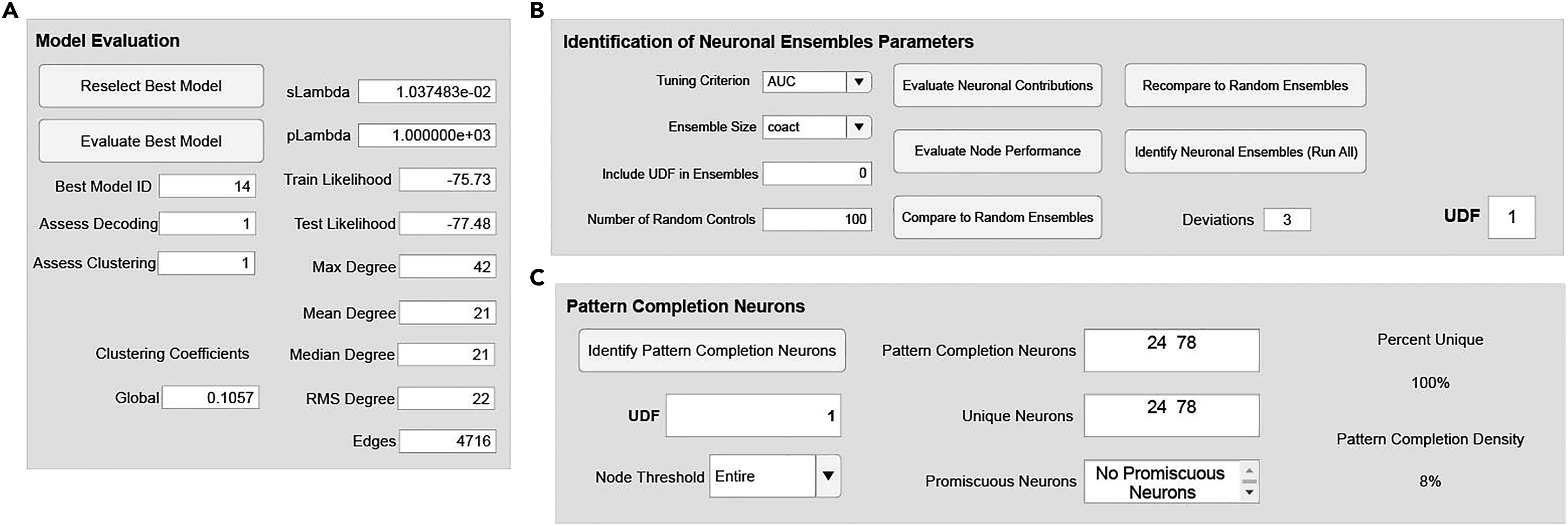Viewport: 1568px width, 526px height.
Task: Edit the Assess Clustering value
Action: (x=207, y=263)
